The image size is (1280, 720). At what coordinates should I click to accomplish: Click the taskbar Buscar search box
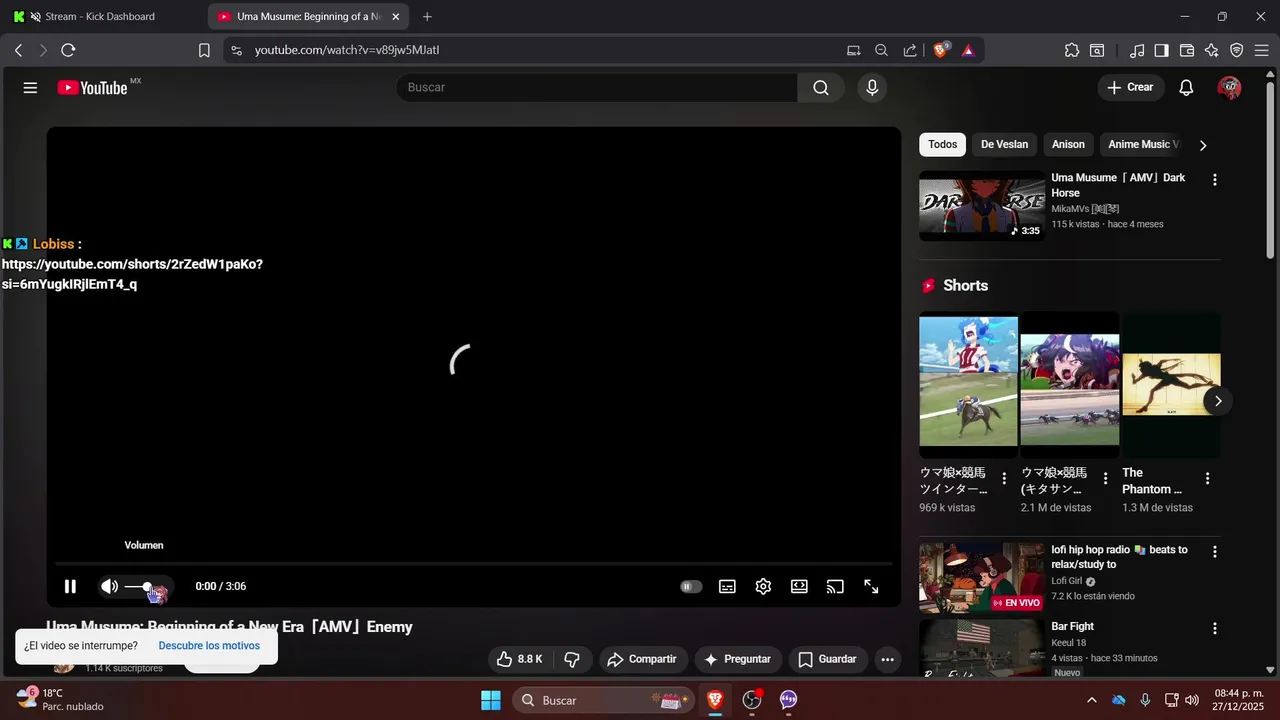[604, 700]
